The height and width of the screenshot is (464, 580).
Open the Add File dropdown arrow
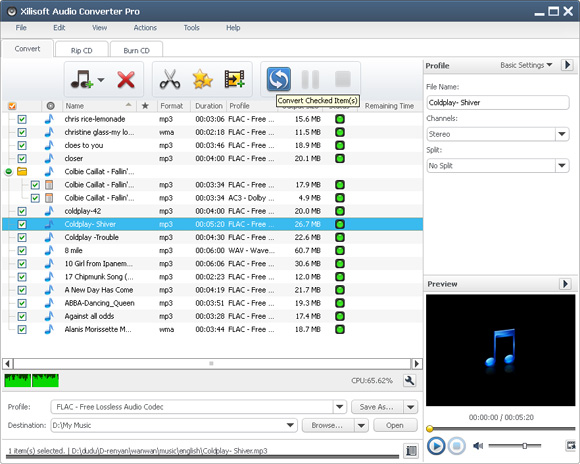click(x=101, y=79)
